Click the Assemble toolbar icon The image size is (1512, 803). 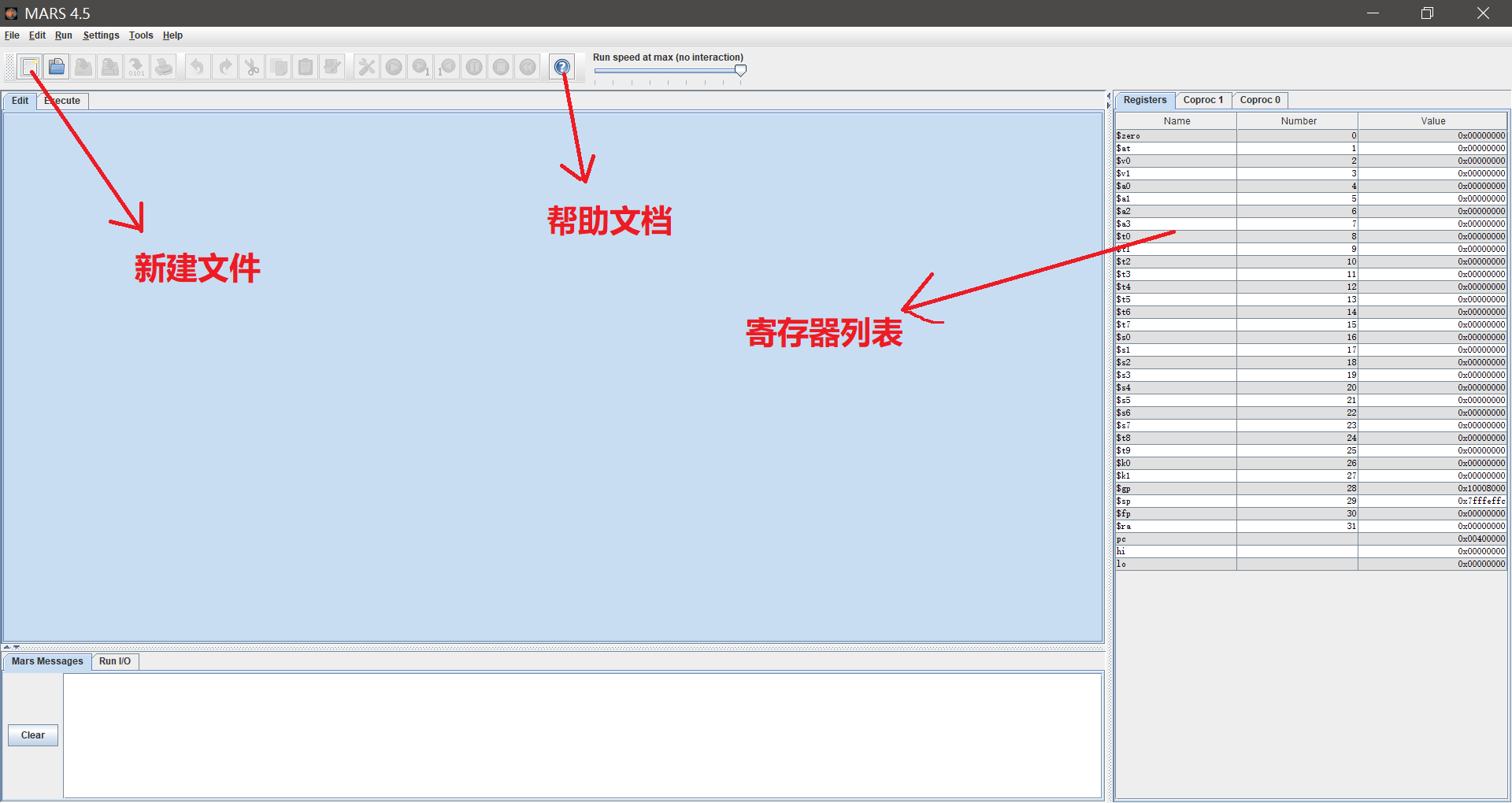[x=365, y=67]
